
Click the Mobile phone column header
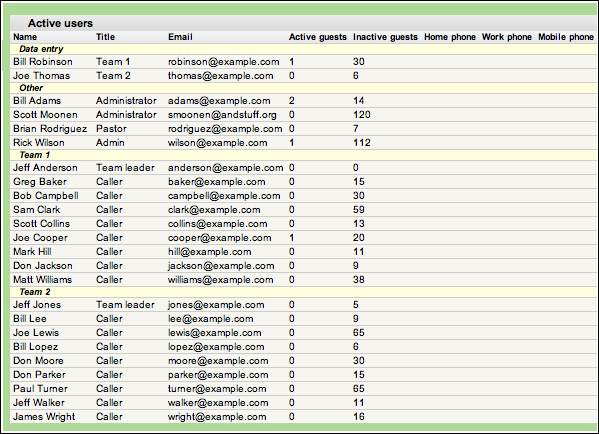[x=566, y=37]
